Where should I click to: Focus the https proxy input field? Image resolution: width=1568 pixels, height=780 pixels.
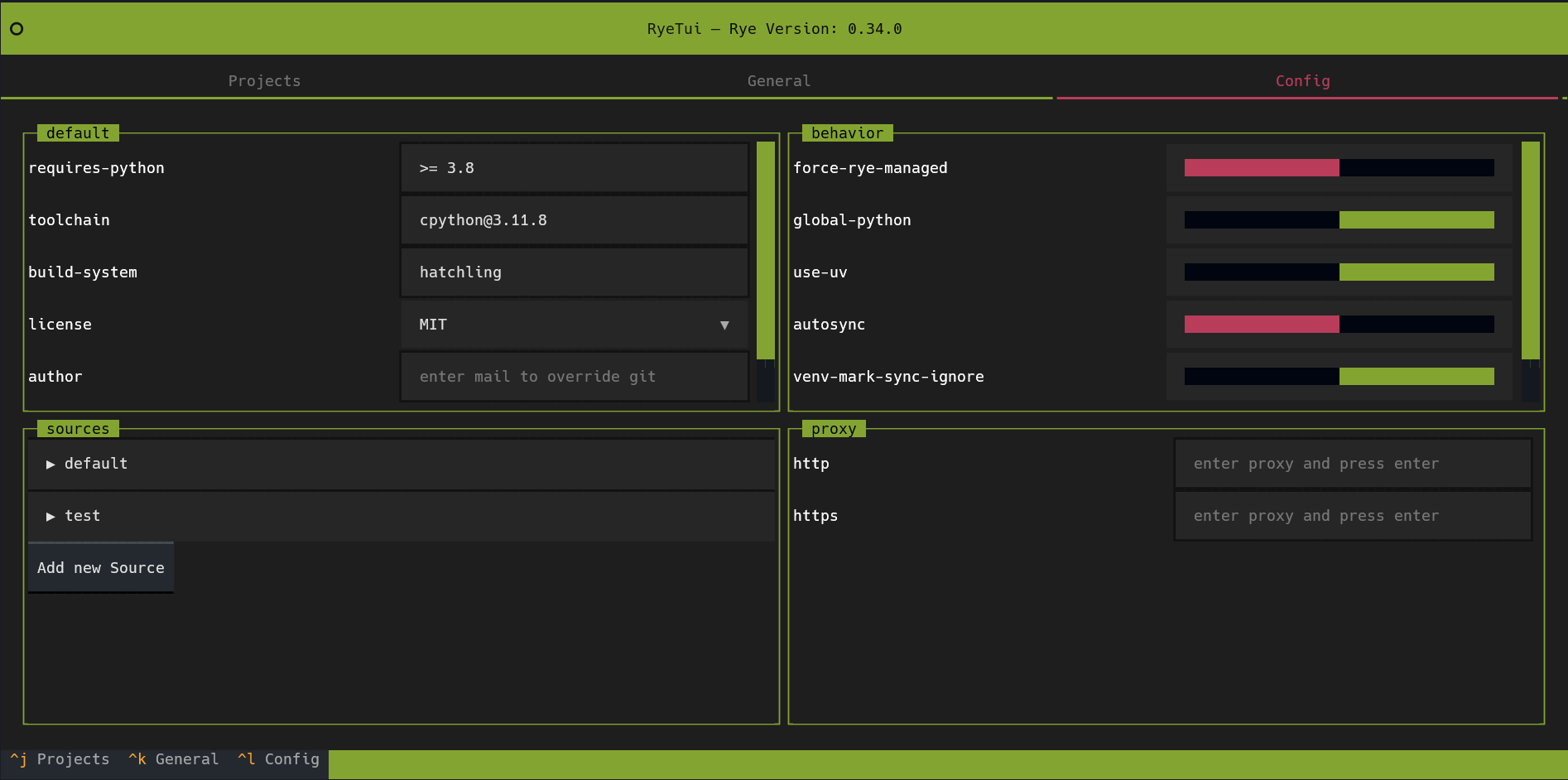point(1353,516)
